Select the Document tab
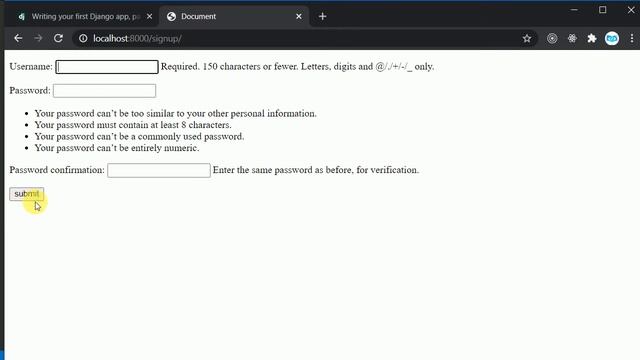Screen dimensions: 640x360 [233, 16]
